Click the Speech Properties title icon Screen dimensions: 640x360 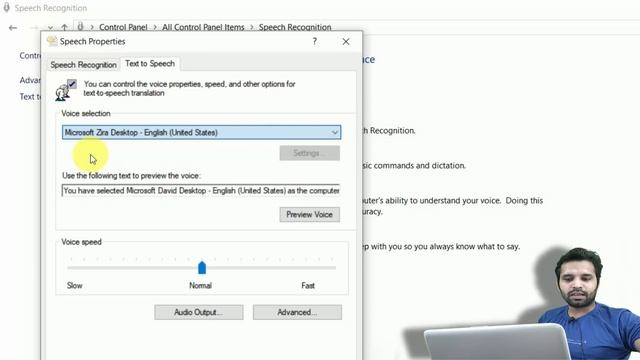[52, 41]
